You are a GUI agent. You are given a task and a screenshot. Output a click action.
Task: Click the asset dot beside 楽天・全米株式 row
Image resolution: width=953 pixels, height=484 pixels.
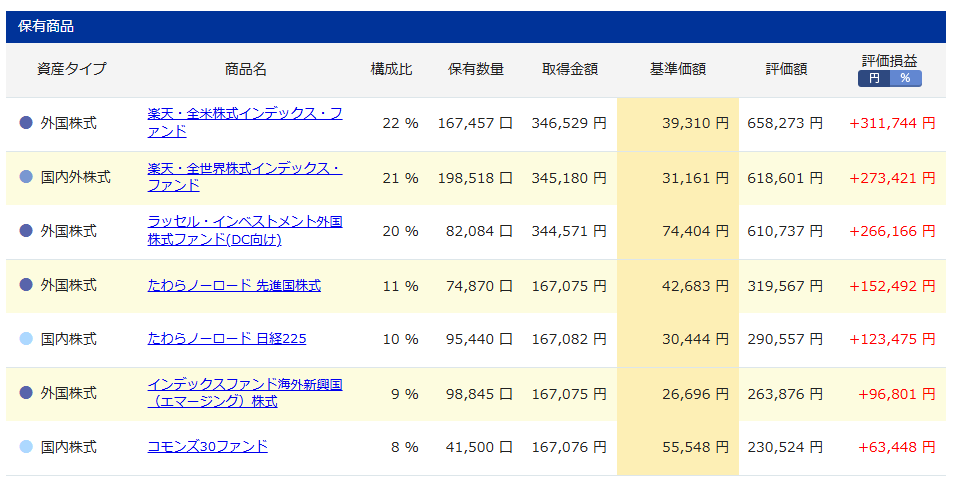click(x=27, y=123)
